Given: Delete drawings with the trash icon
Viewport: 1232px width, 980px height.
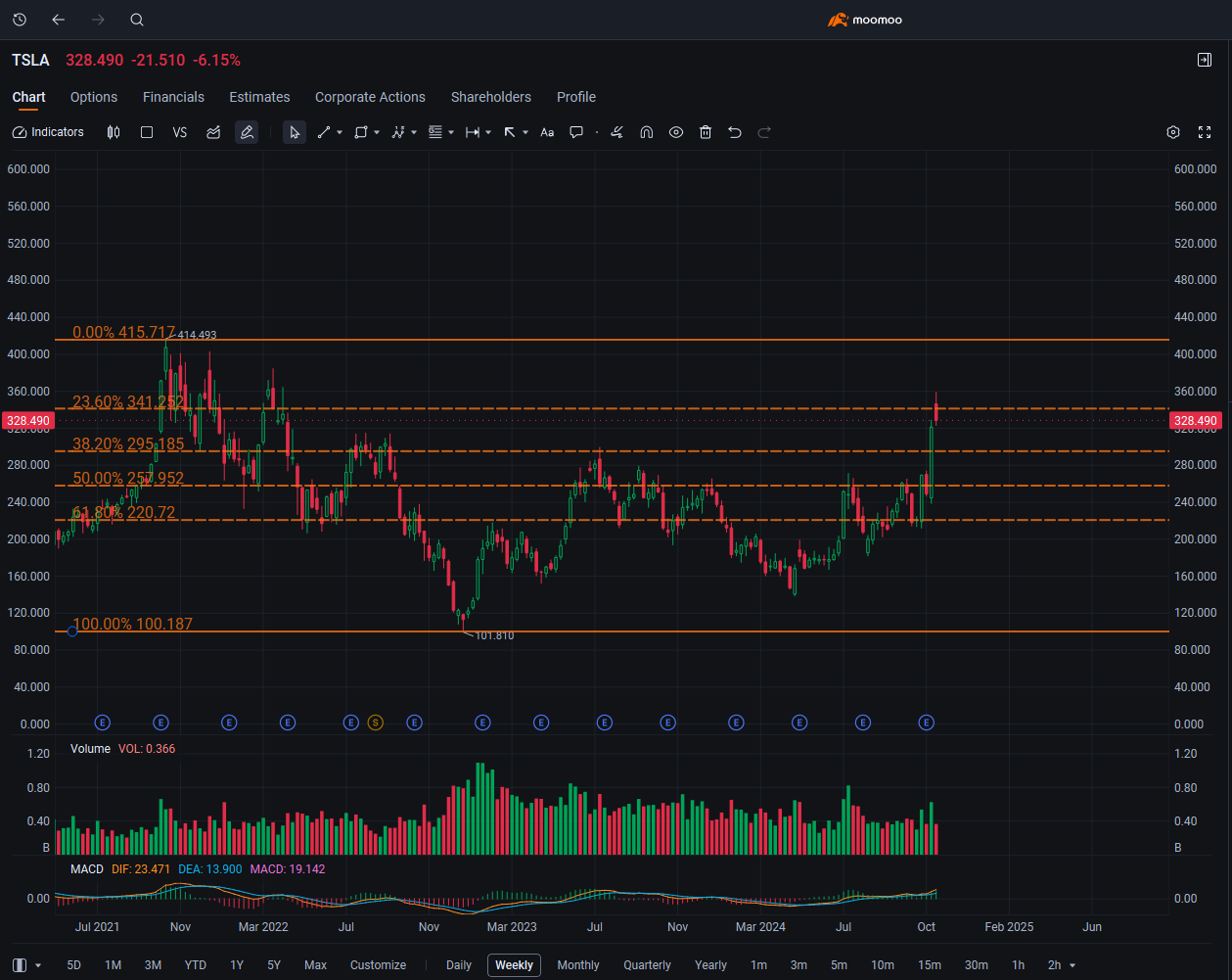Looking at the screenshot, I should 706,132.
